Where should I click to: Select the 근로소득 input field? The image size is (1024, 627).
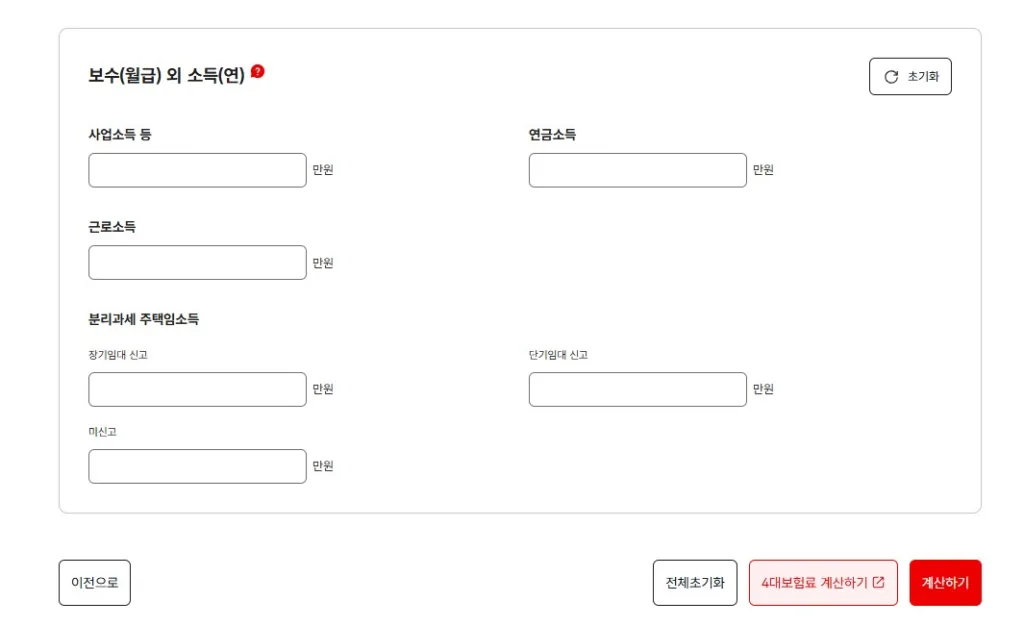coord(197,263)
